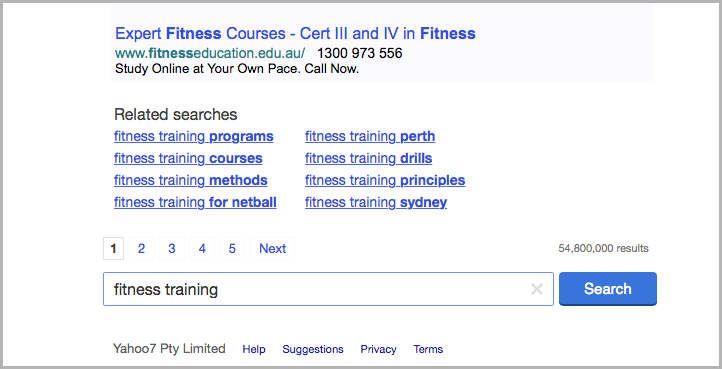722x369 pixels.
Task: Visit the www.fitnesseducation.edu.au URL link
Action: coord(210,53)
